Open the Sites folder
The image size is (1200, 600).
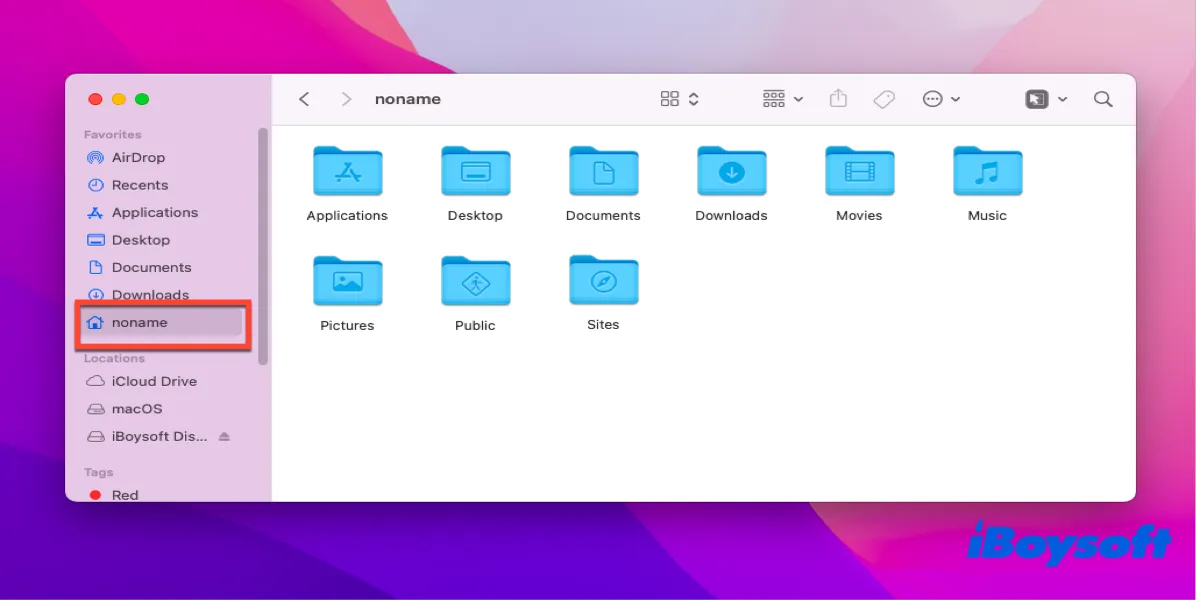(603, 281)
